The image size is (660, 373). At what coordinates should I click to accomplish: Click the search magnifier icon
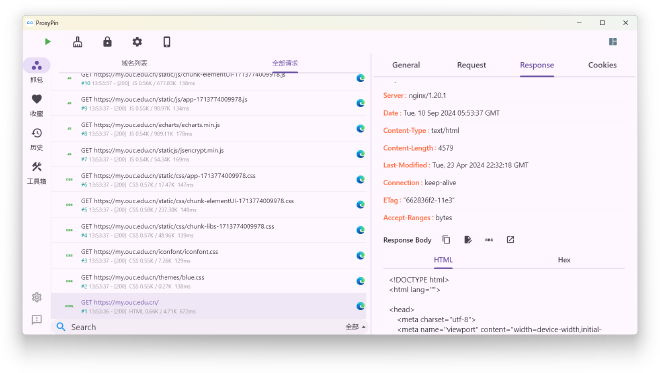tap(61, 327)
